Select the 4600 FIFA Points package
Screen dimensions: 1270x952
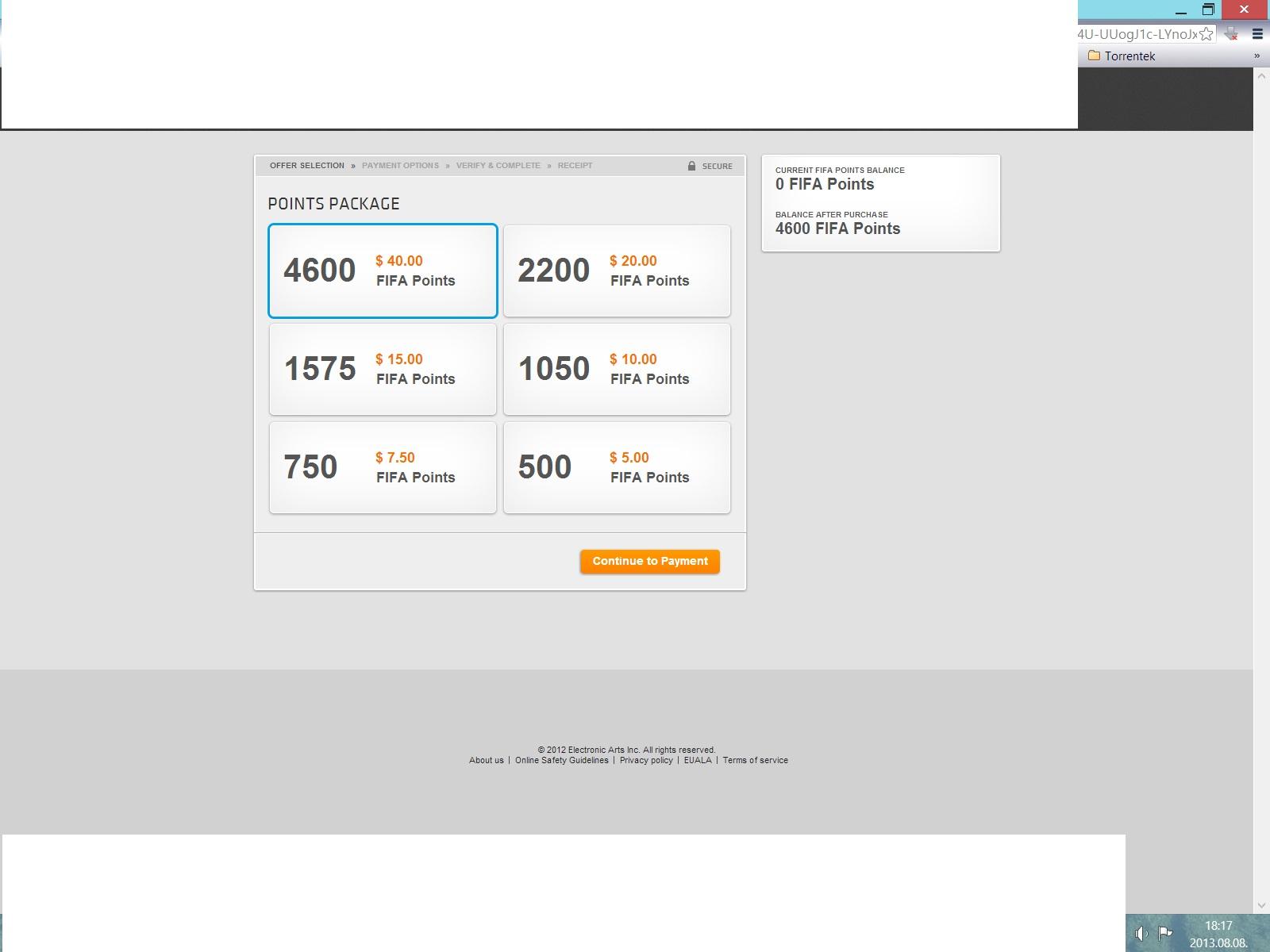pos(383,271)
